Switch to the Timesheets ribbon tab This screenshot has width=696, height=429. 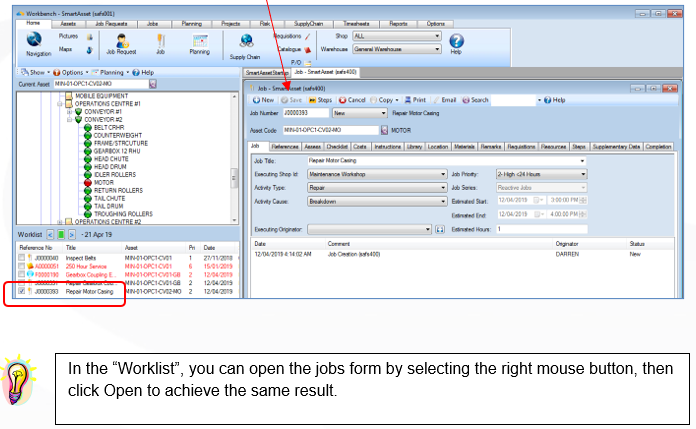click(x=356, y=24)
